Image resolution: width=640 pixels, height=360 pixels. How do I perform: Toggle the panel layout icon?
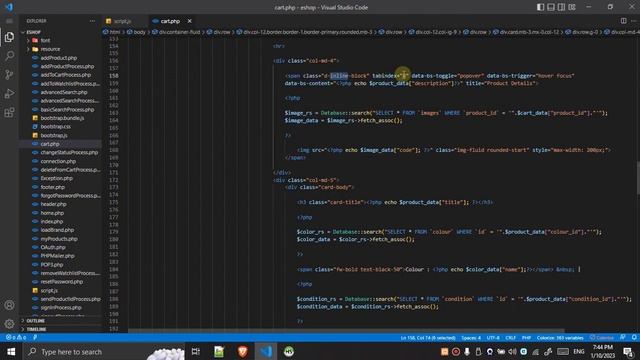point(551,7)
